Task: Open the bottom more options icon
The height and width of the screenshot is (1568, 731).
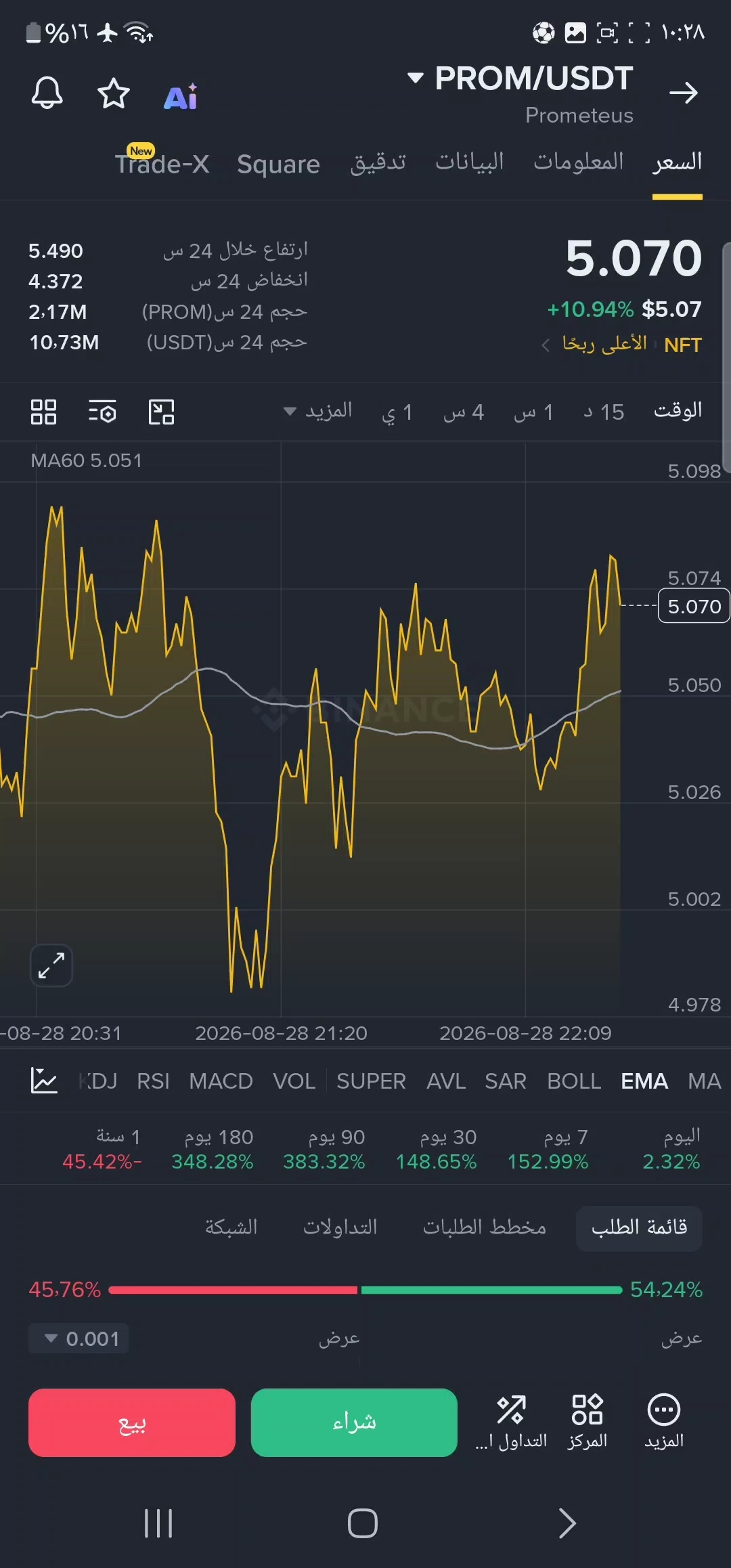Action: click(x=664, y=1422)
